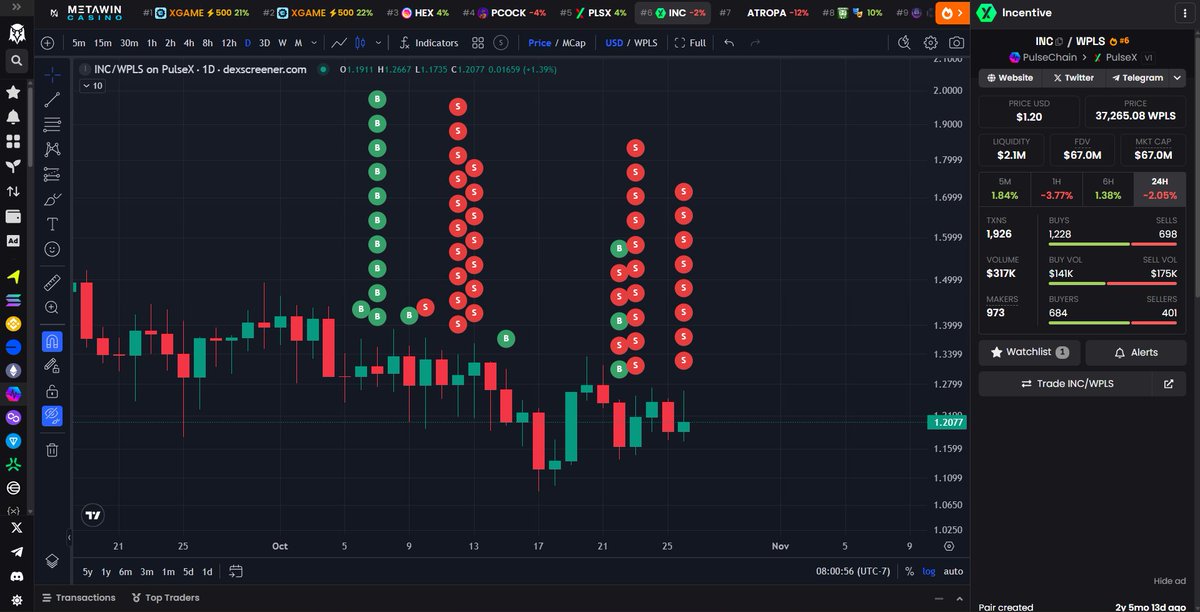The image size is (1200, 612).
Task: Open chart settings gear icon
Action: pyautogui.click(x=931, y=43)
